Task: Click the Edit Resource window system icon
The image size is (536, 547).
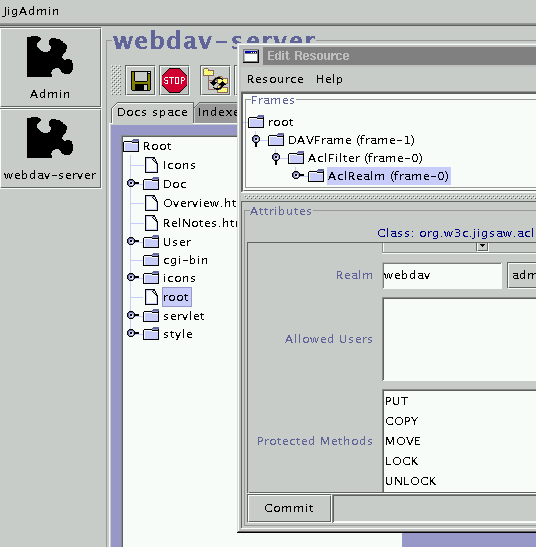Action: click(x=251, y=56)
